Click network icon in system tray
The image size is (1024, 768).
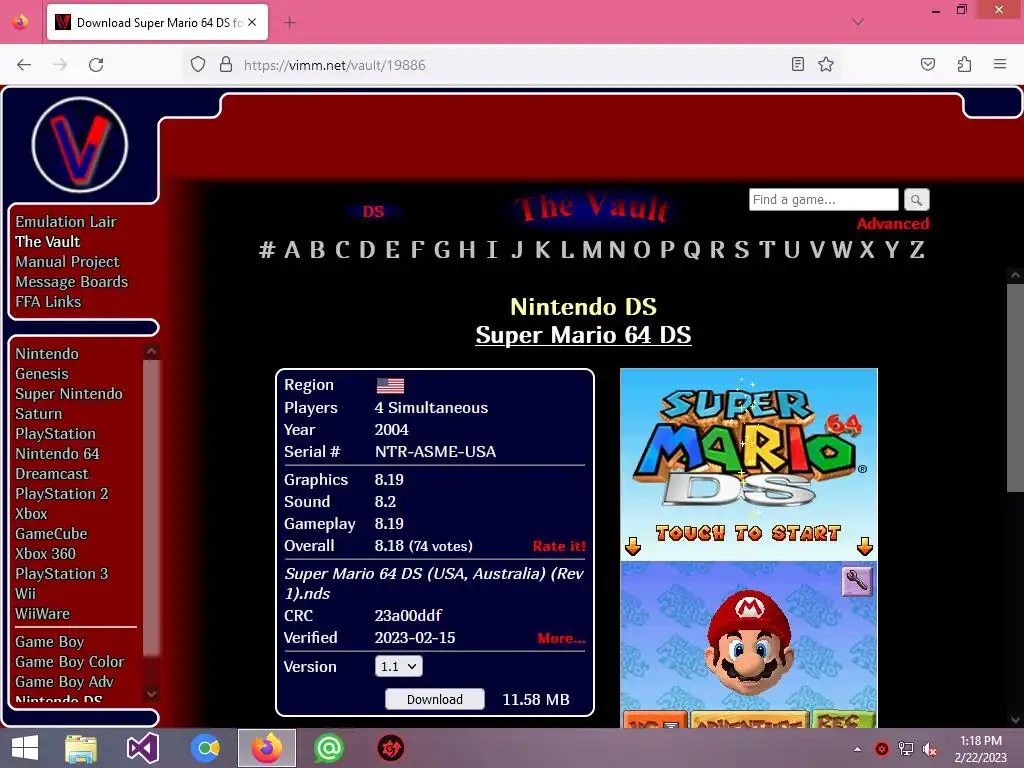tap(906, 749)
